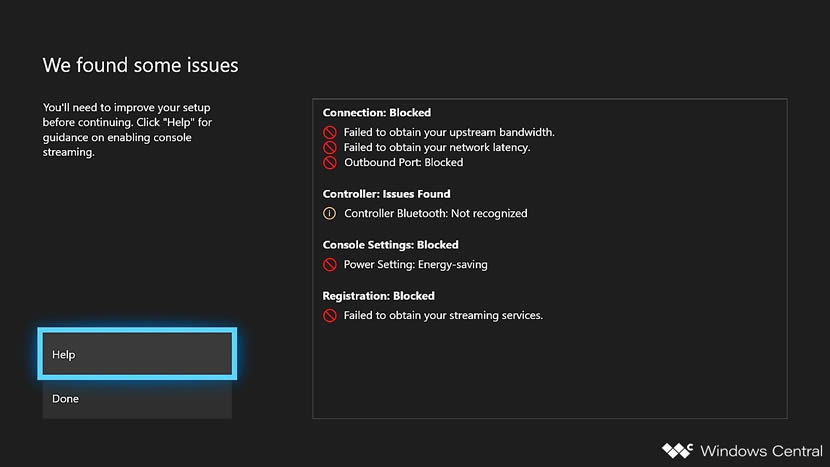This screenshot has width=830, height=467.
Task: Click warning icon next to Controller Bluetooth
Action: (330, 213)
